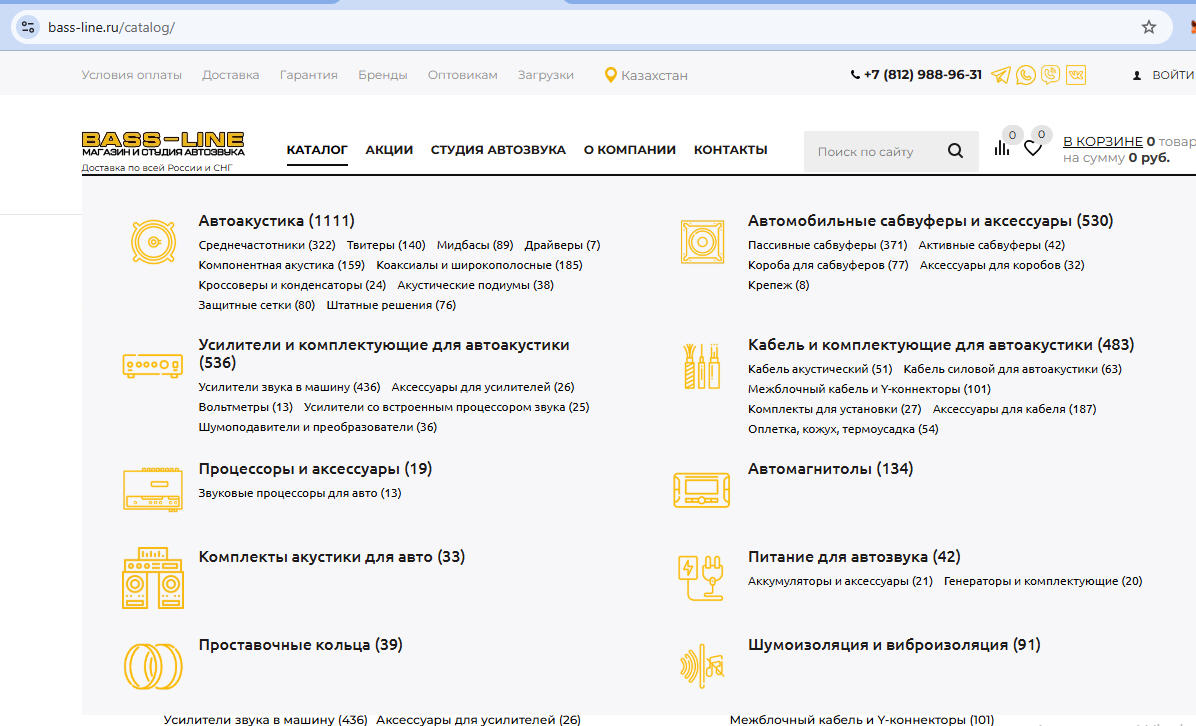Screen dimensions: 1196x726
Task: Open the Гарантия link
Action: tap(309, 75)
